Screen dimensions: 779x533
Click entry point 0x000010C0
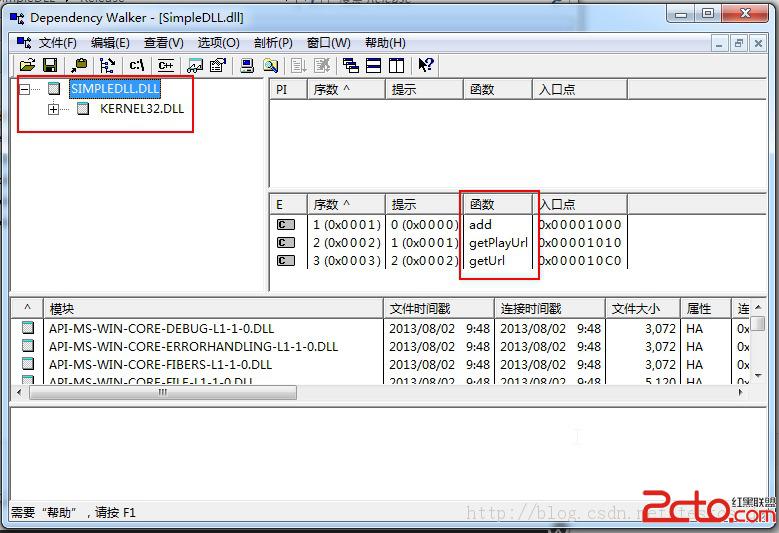(x=580, y=260)
